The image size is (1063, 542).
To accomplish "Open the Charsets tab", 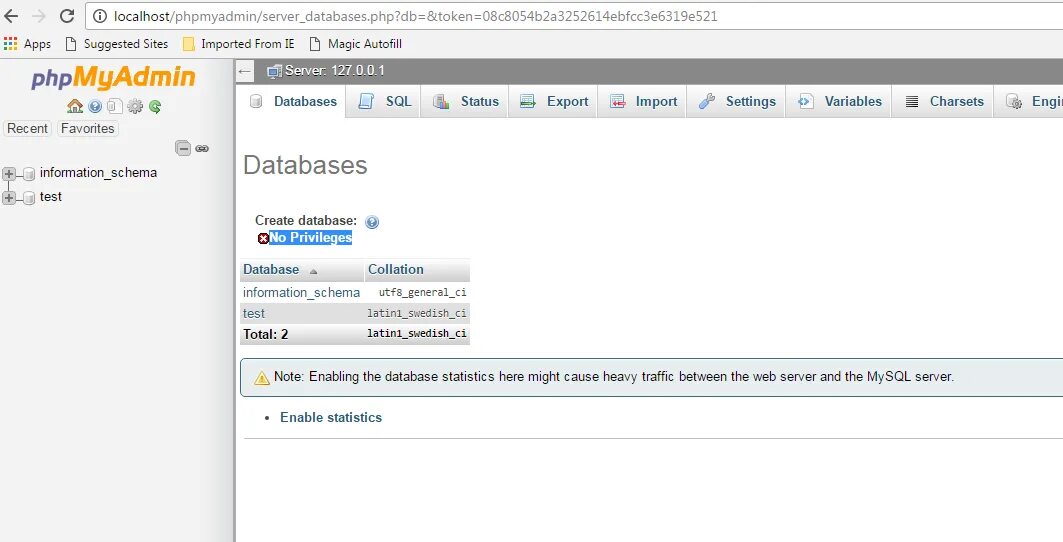I will (x=944, y=102).
